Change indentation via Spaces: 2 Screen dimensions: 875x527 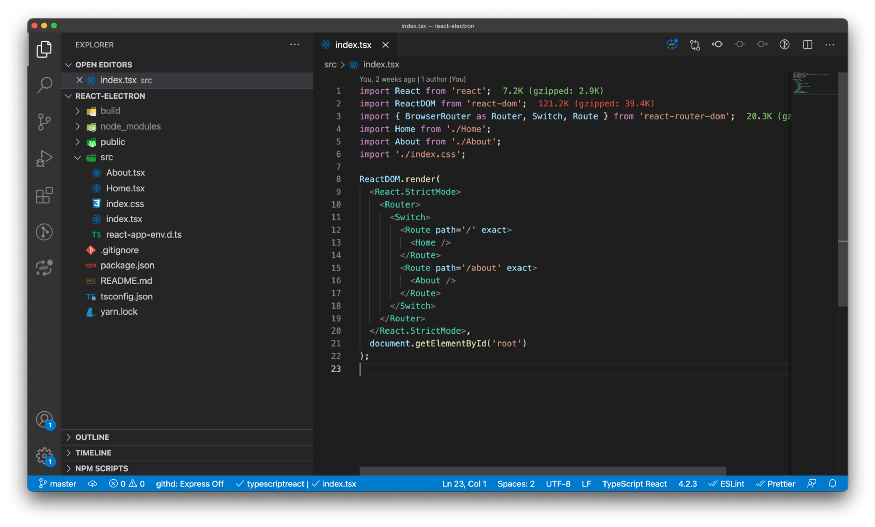(x=516, y=484)
